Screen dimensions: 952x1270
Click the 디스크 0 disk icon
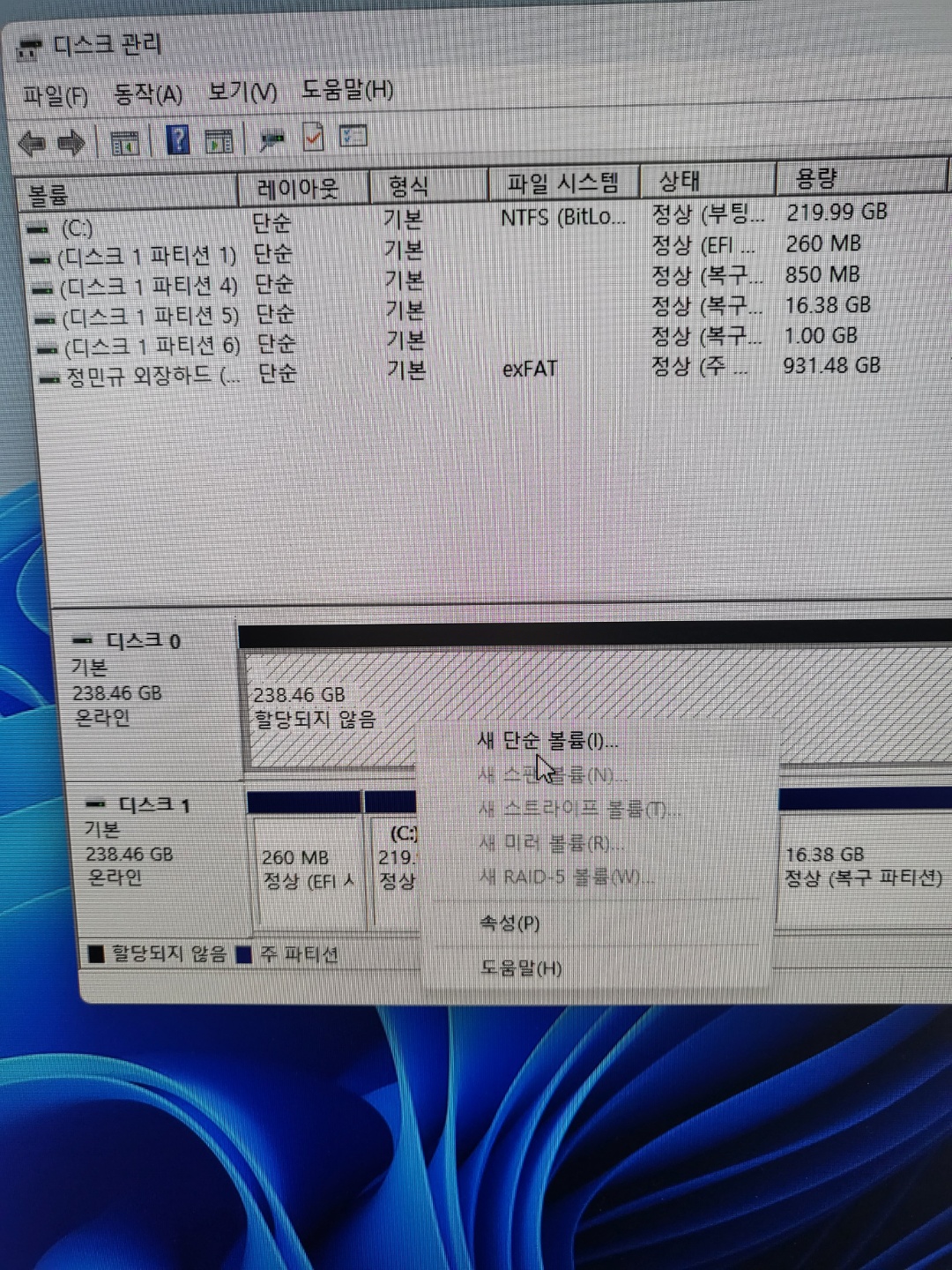click(84, 641)
